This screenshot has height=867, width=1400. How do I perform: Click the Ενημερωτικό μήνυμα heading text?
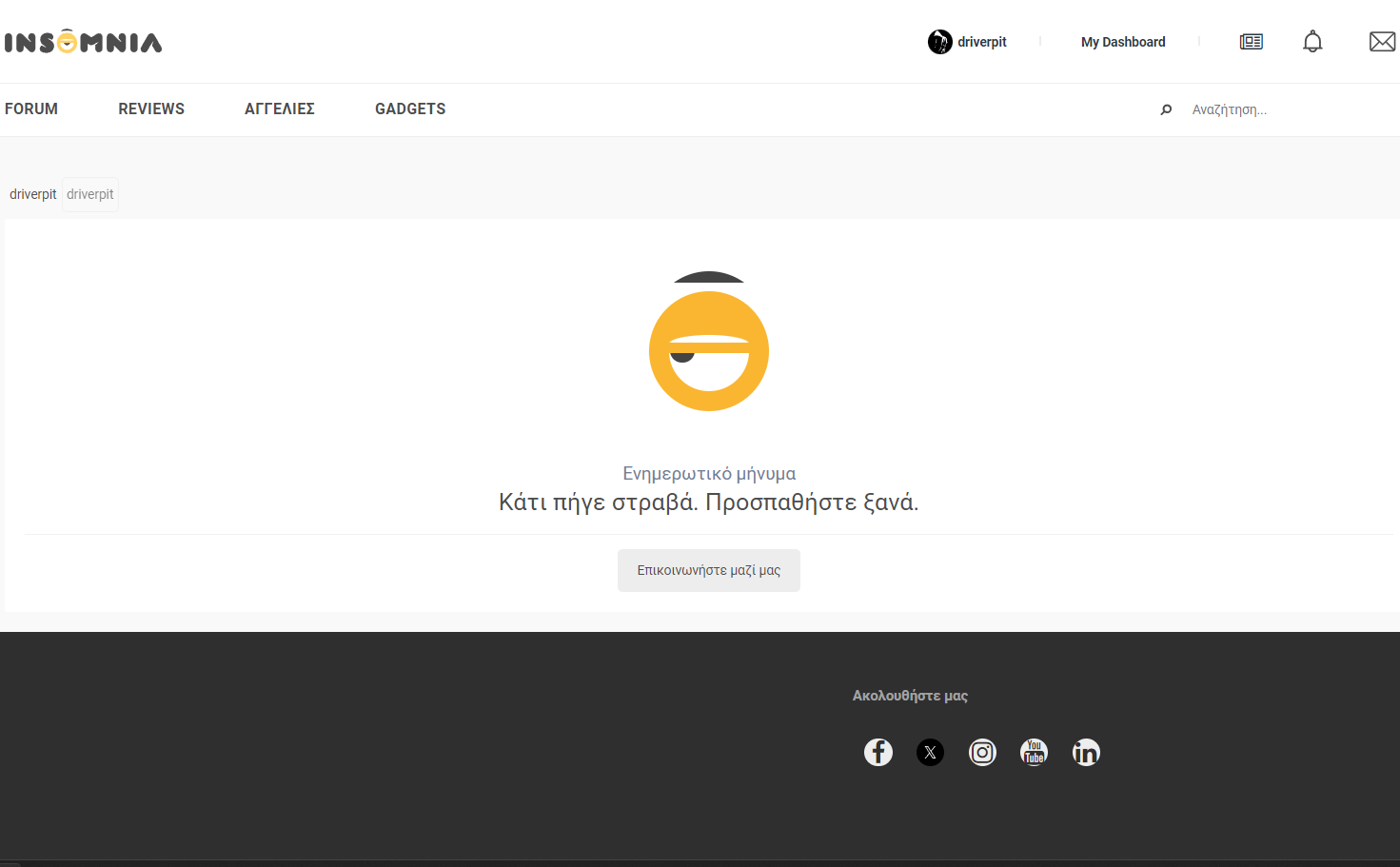[709, 474]
